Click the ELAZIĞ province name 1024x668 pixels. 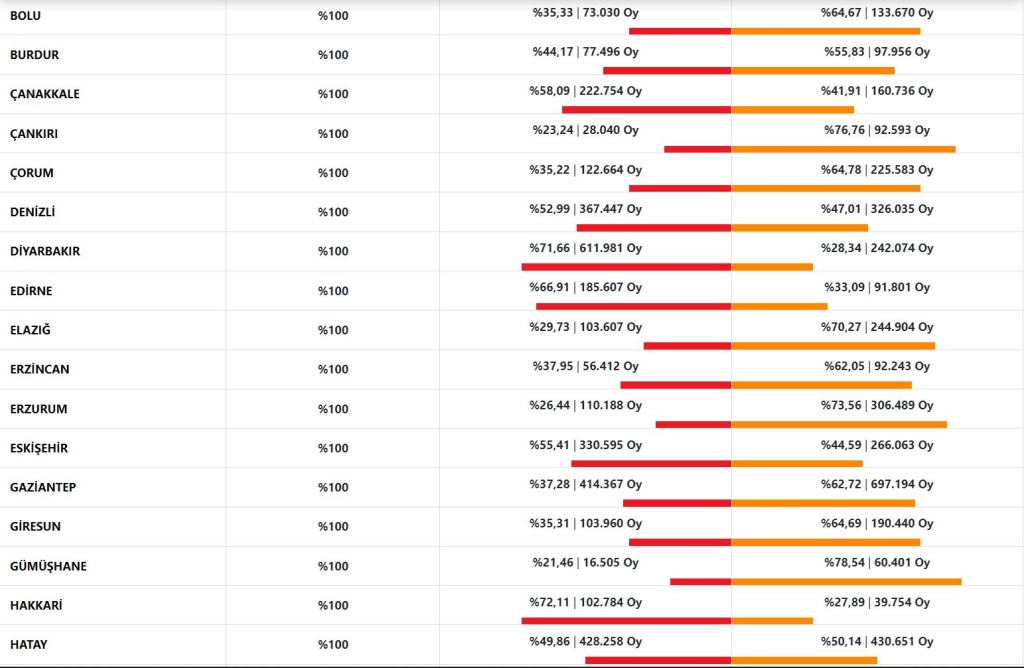(30, 330)
